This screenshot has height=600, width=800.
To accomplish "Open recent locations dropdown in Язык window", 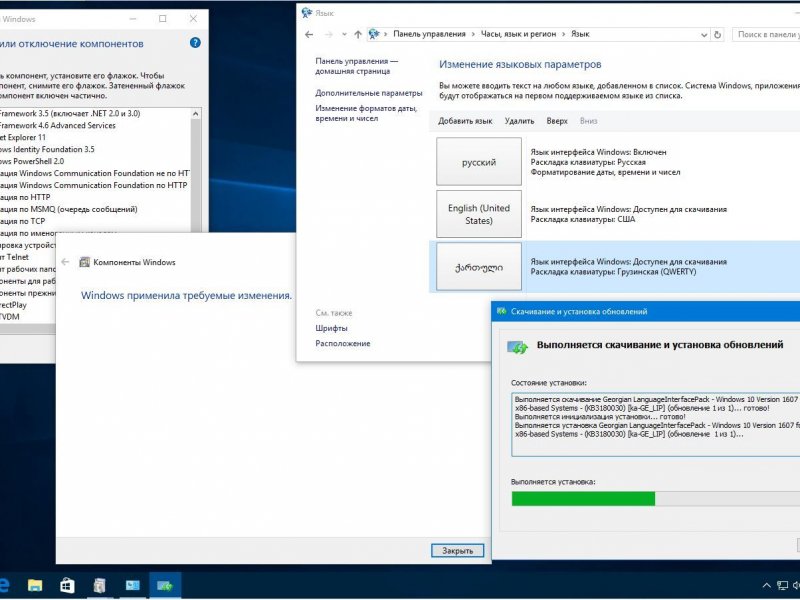I will tap(344, 34).
